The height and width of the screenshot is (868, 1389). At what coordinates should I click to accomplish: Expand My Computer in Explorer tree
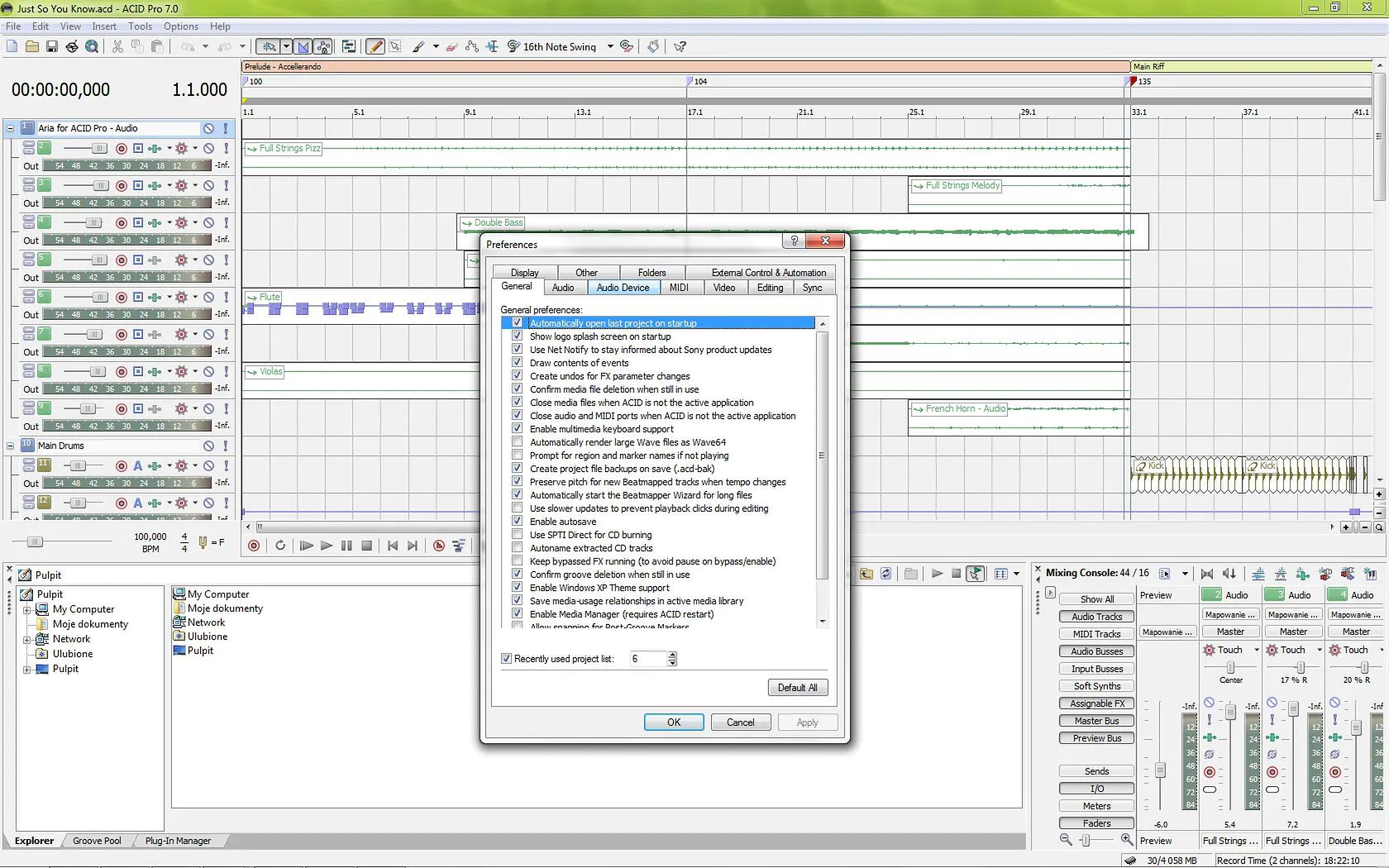(26, 610)
